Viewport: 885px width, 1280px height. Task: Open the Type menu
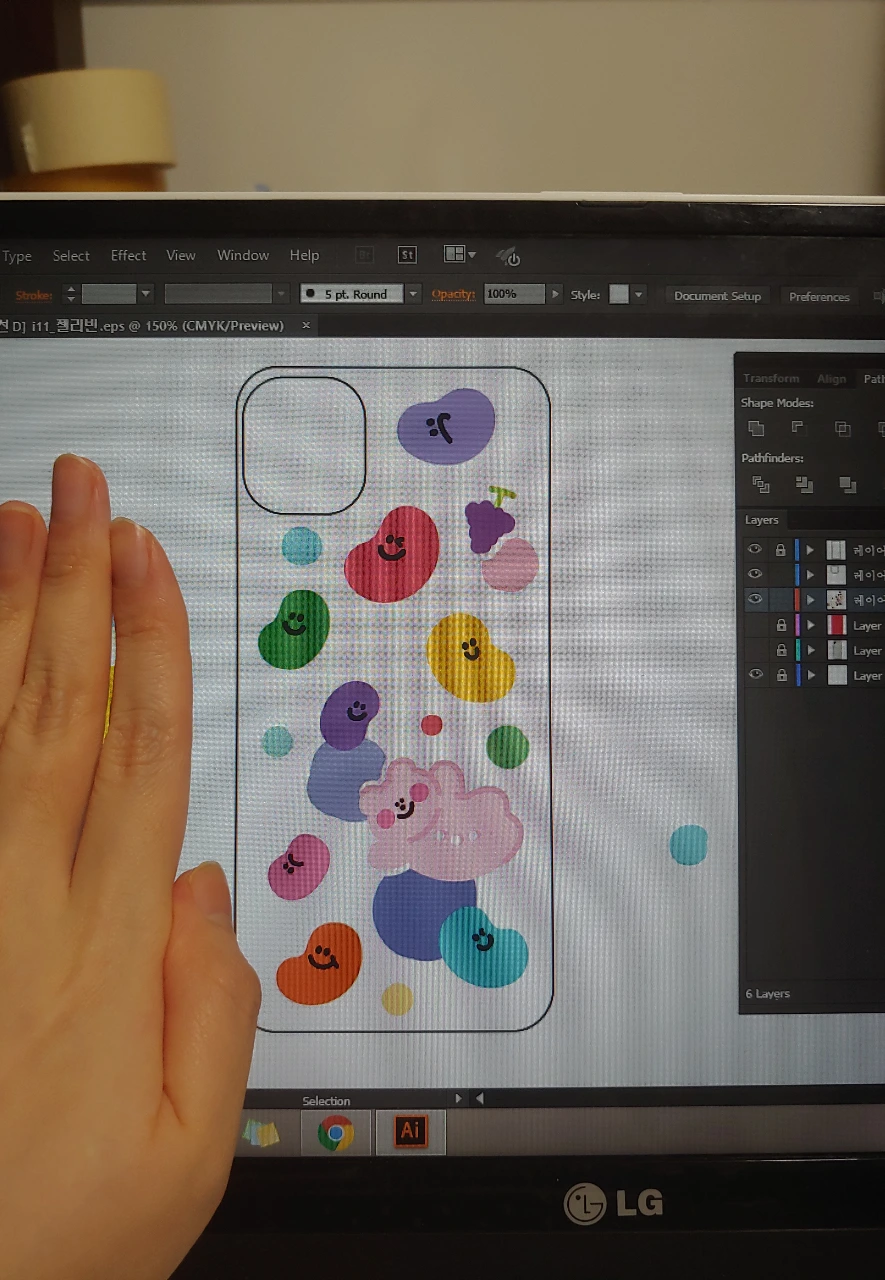point(17,256)
